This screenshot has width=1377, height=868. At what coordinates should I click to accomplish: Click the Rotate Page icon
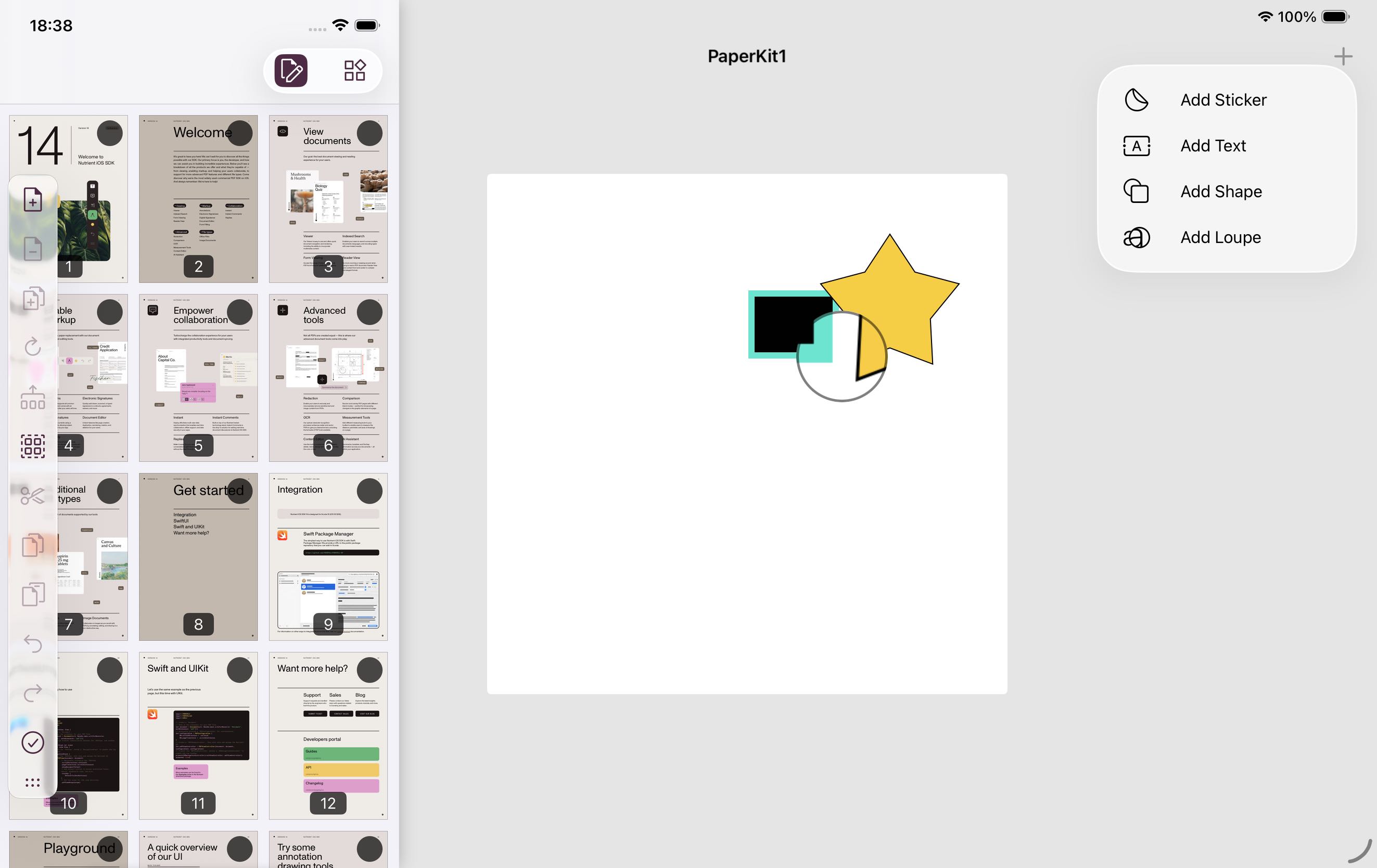[33, 347]
